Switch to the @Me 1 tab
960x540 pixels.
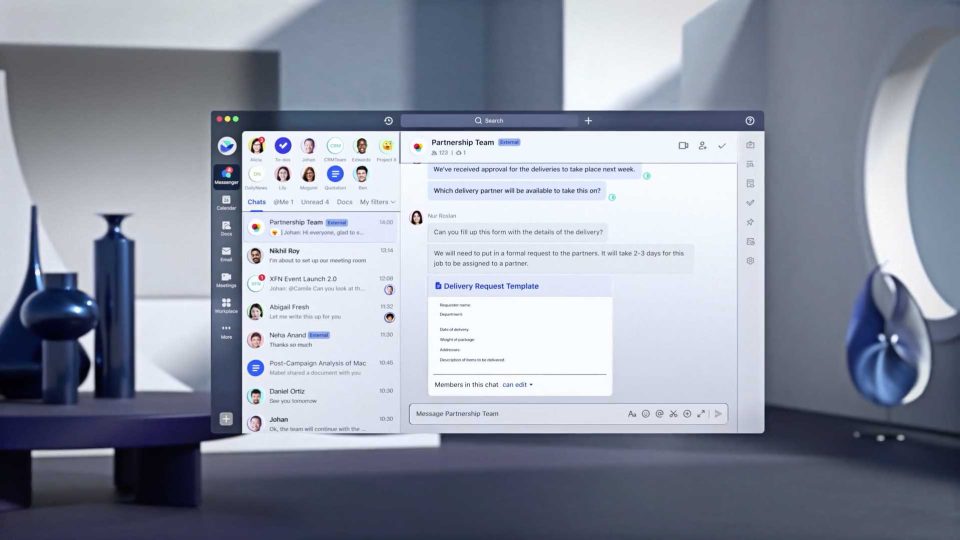pos(284,202)
